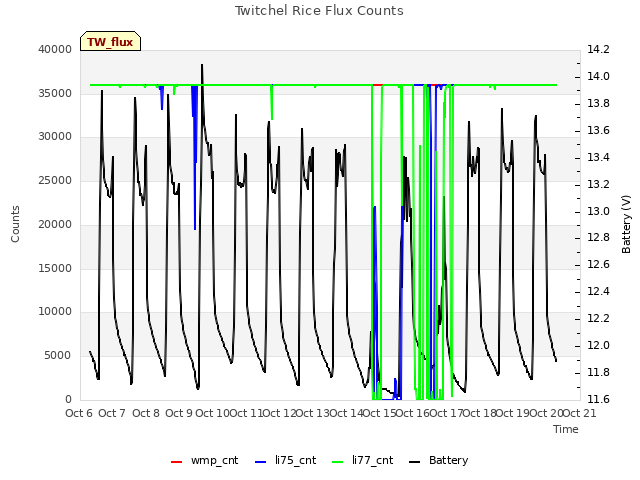Click the 13.6 battery tick label
640x480 pixels.
click(x=598, y=130)
